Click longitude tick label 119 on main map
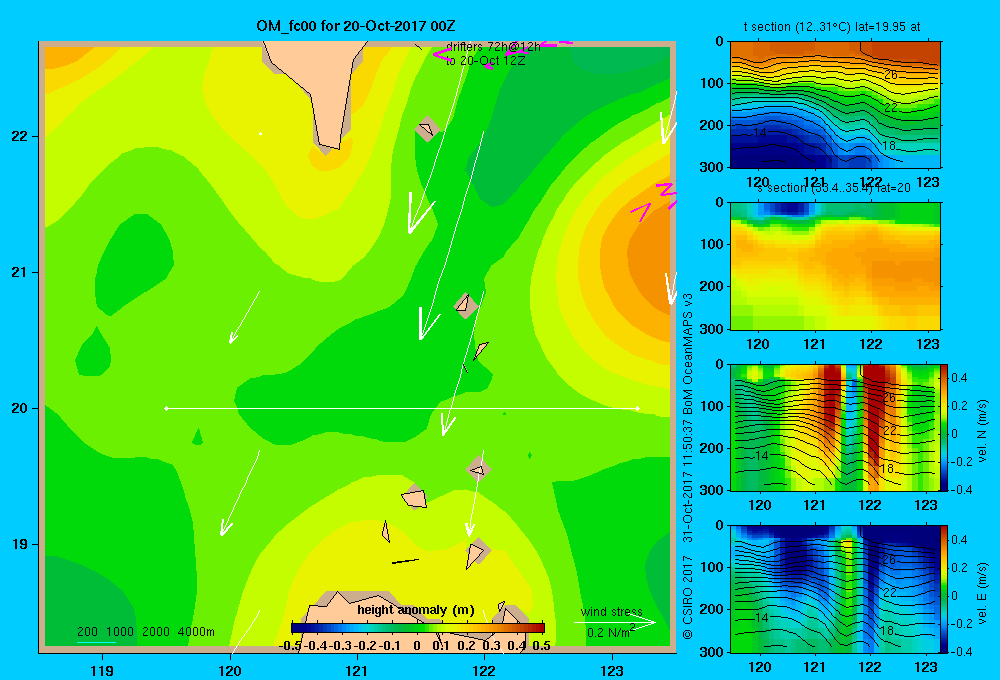 [102, 670]
